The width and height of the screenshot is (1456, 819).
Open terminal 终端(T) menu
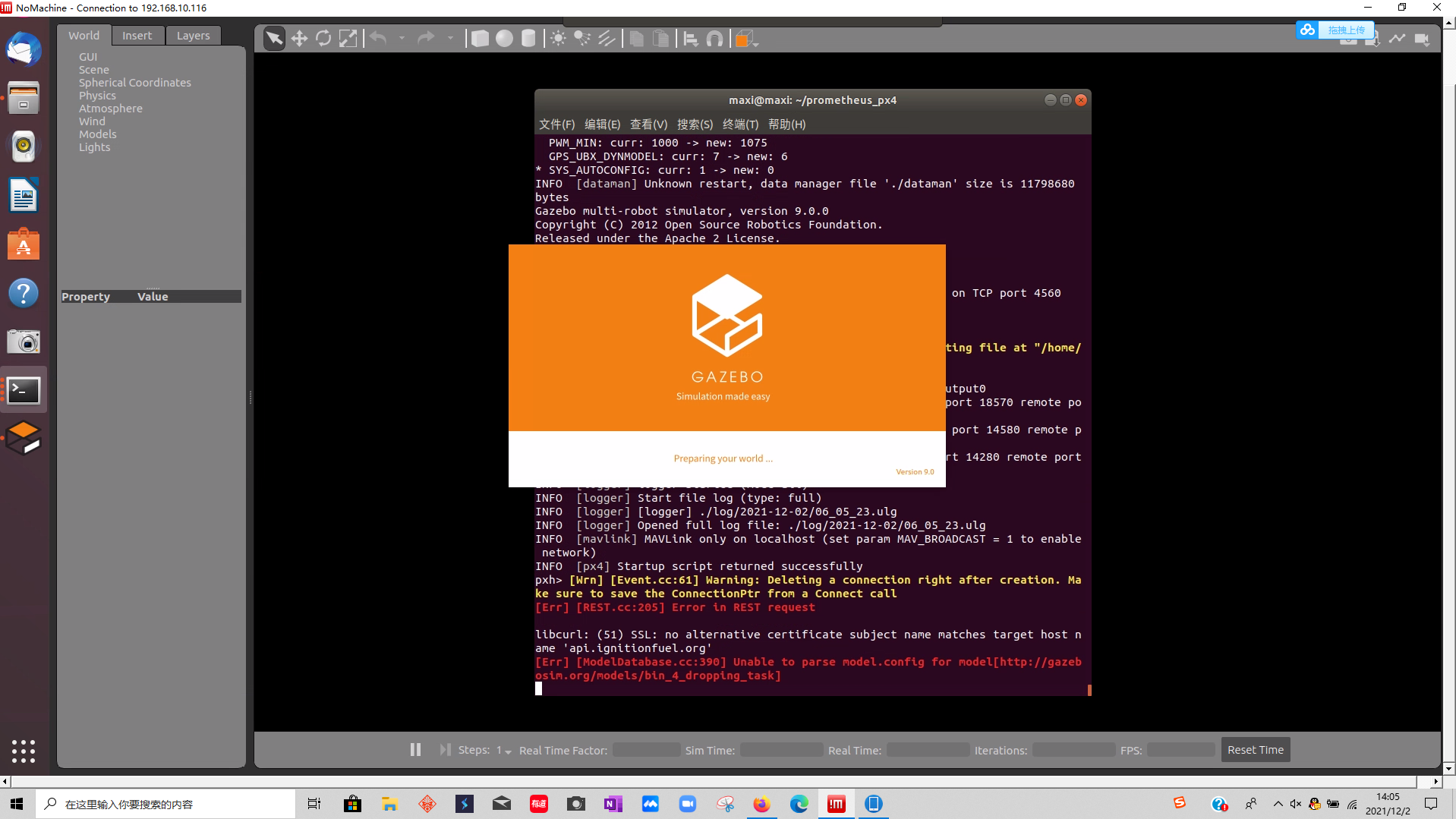(741, 124)
